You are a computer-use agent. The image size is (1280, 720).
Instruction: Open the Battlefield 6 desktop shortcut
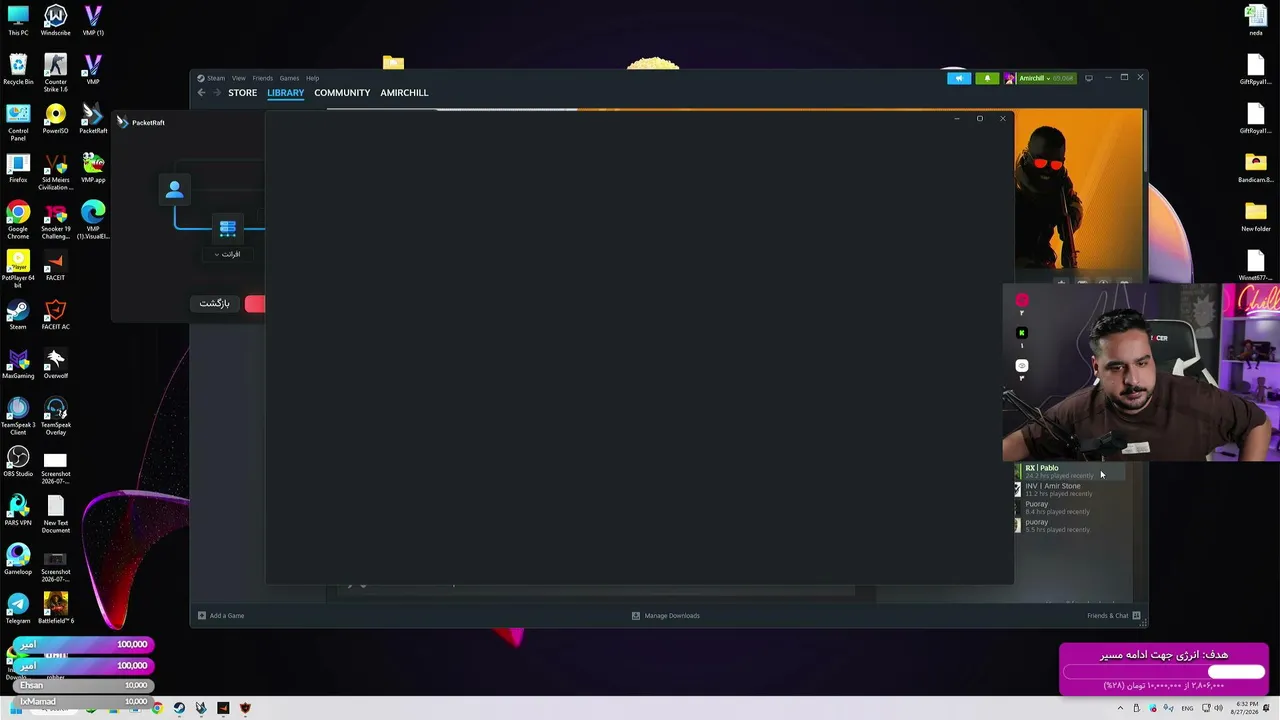click(55, 608)
